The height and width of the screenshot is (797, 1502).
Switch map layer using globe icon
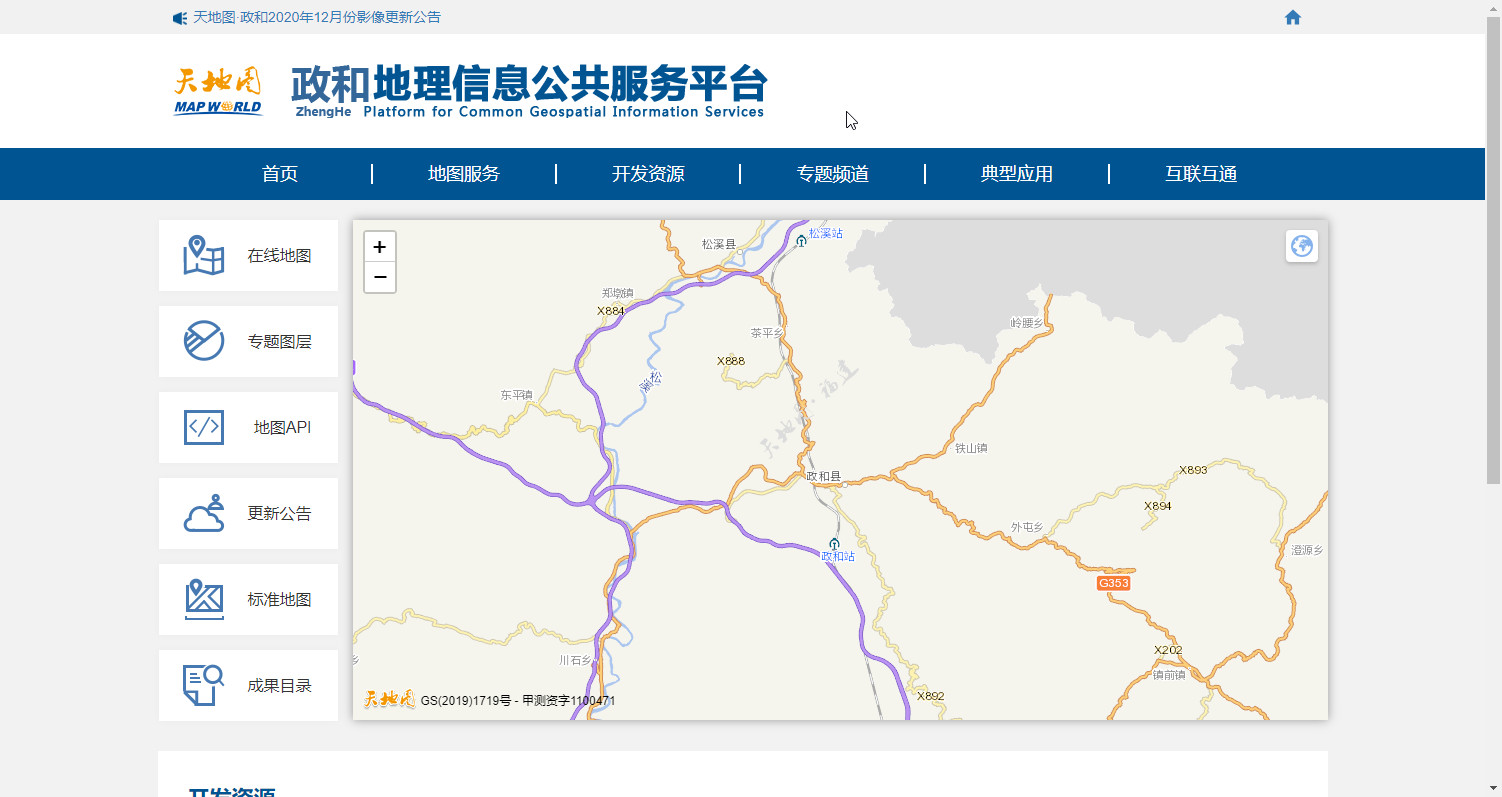click(x=1302, y=246)
